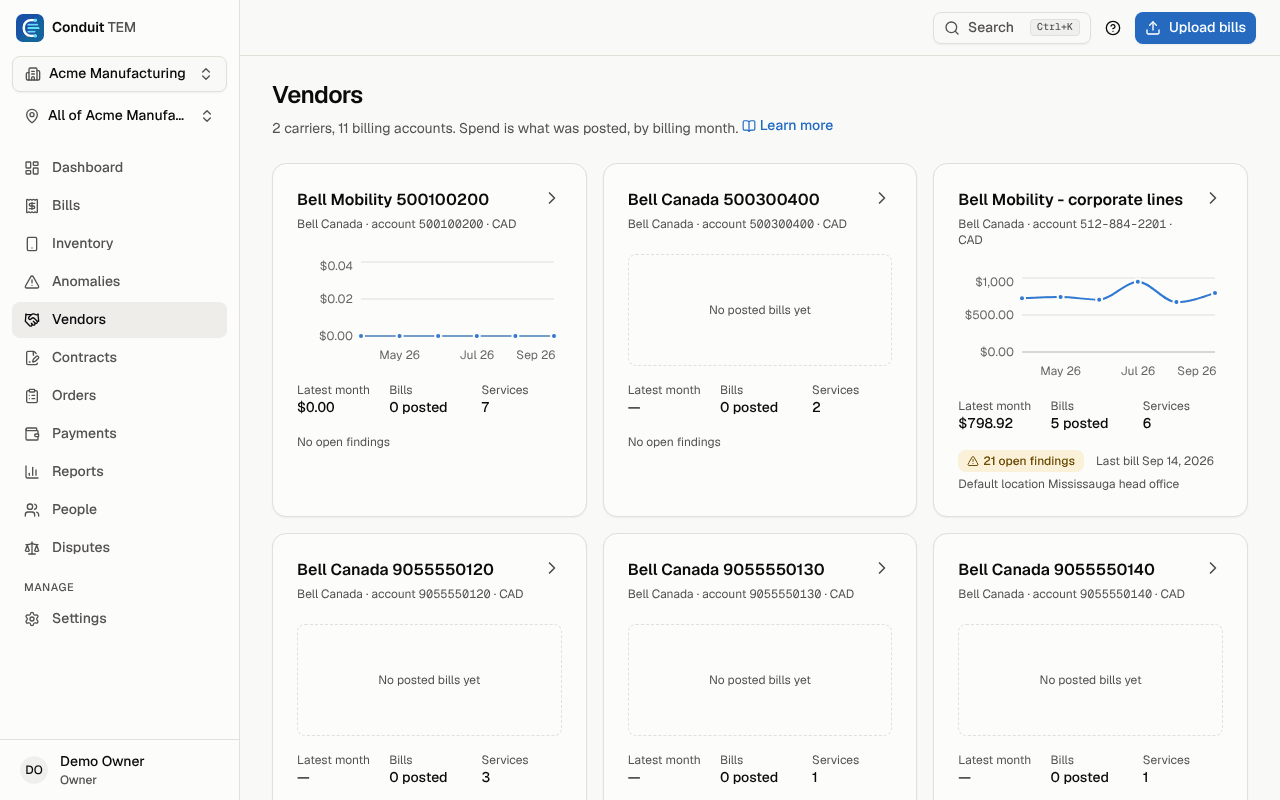This screenshot has height=800, width=1280.
Task: Click 'account 500100200' text
Action: click(x=427, y=224)
